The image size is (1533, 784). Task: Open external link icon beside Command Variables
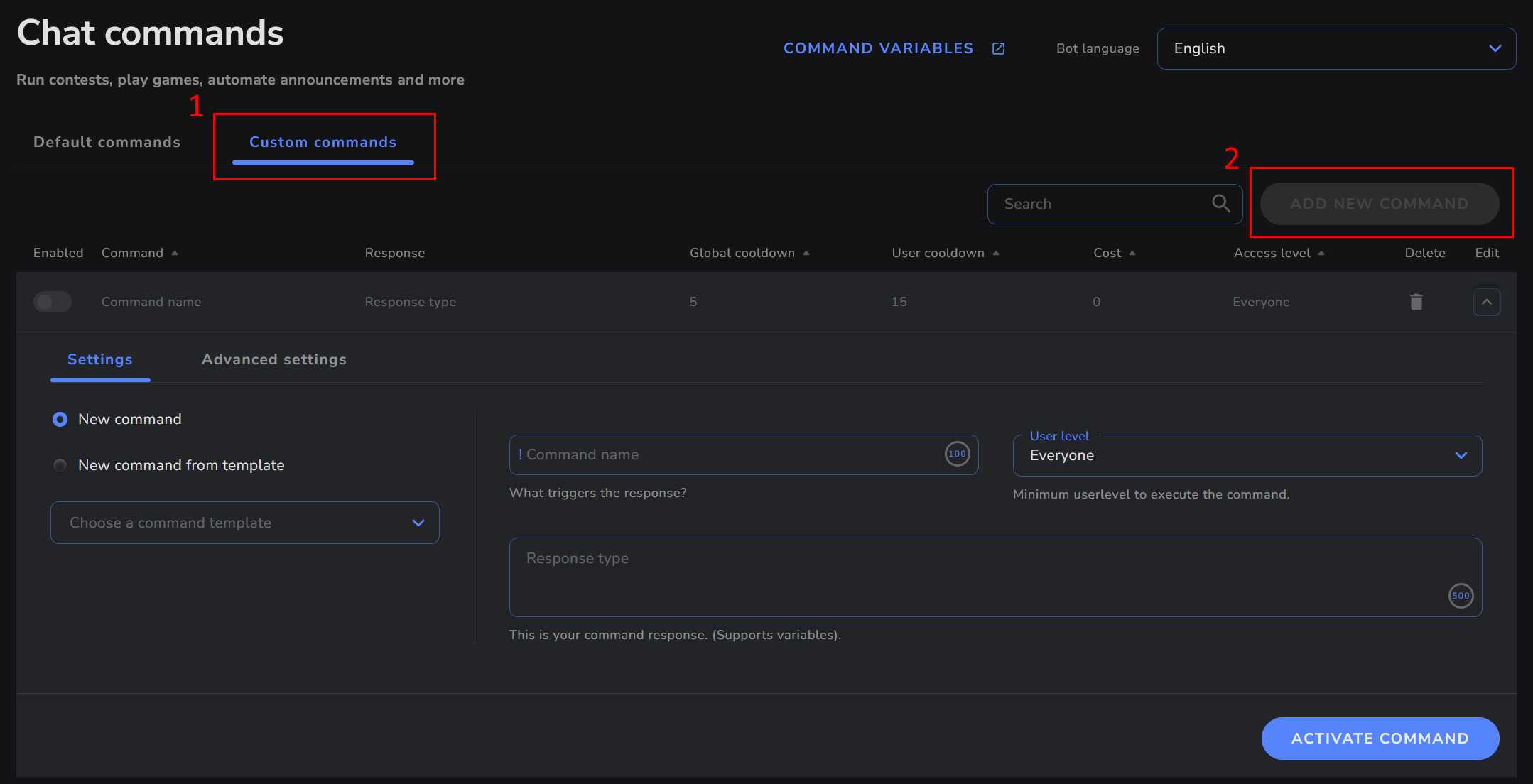point(998,48)
